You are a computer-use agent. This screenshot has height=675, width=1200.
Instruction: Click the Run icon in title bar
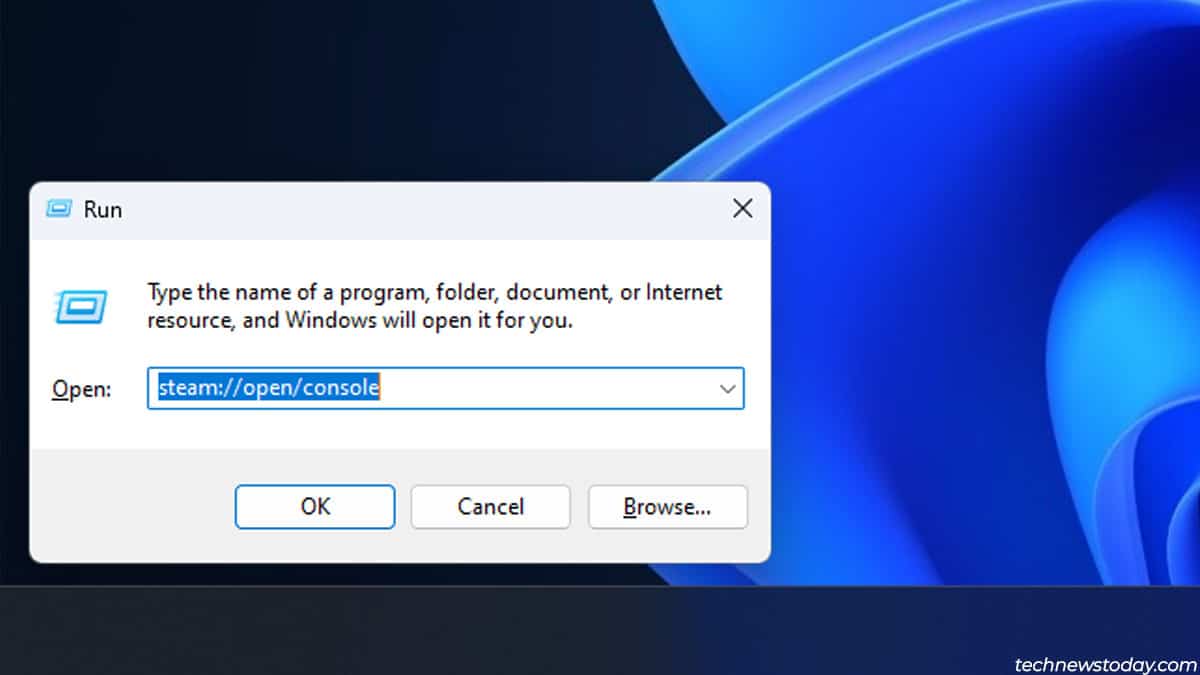tap(59, 209)
